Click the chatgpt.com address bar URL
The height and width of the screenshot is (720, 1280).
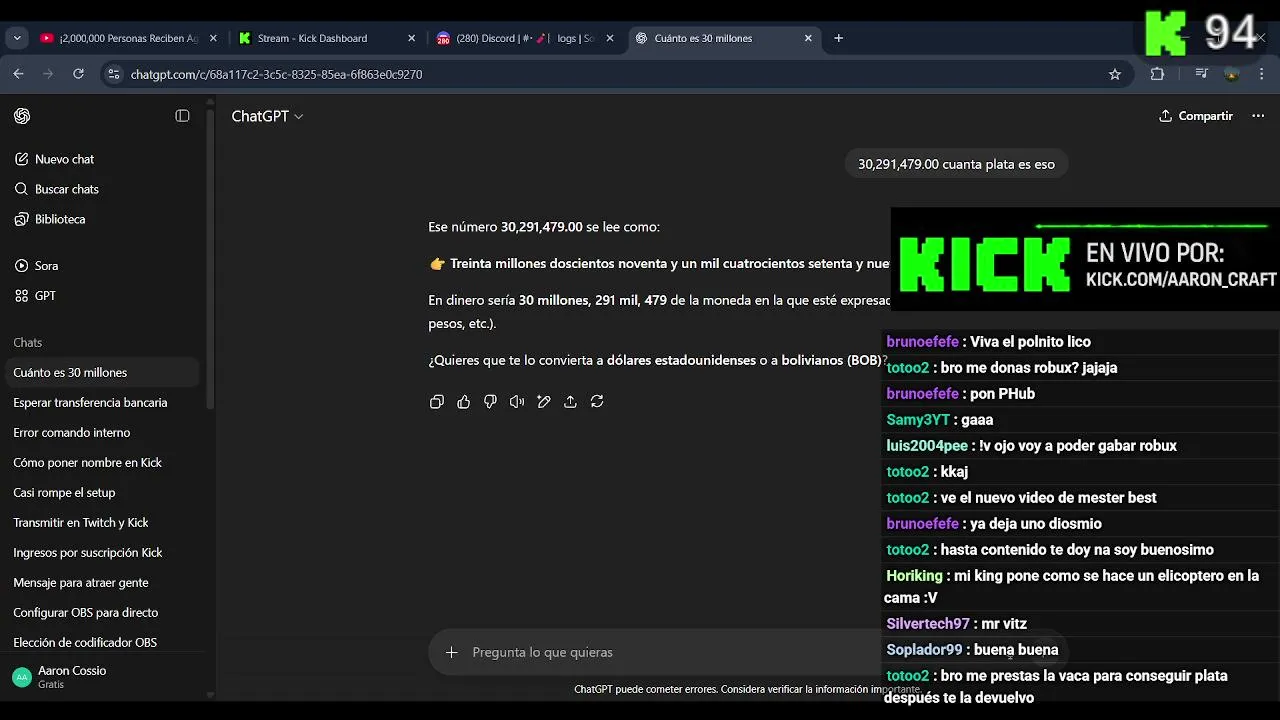[x=276, y=74]
